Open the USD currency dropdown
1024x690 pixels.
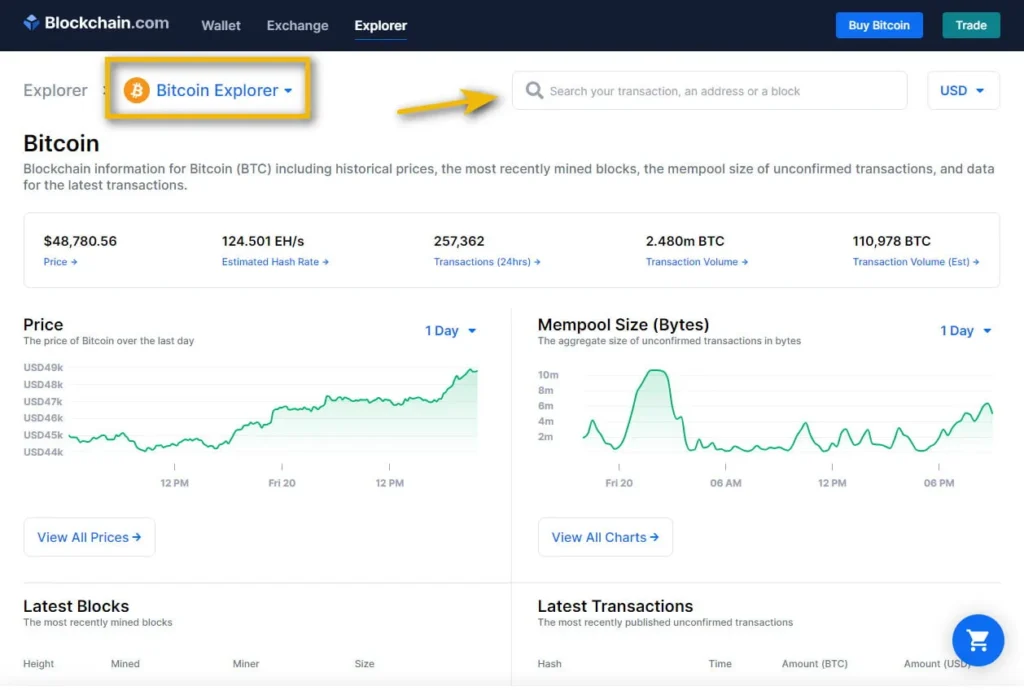click(x=963, y=91)
